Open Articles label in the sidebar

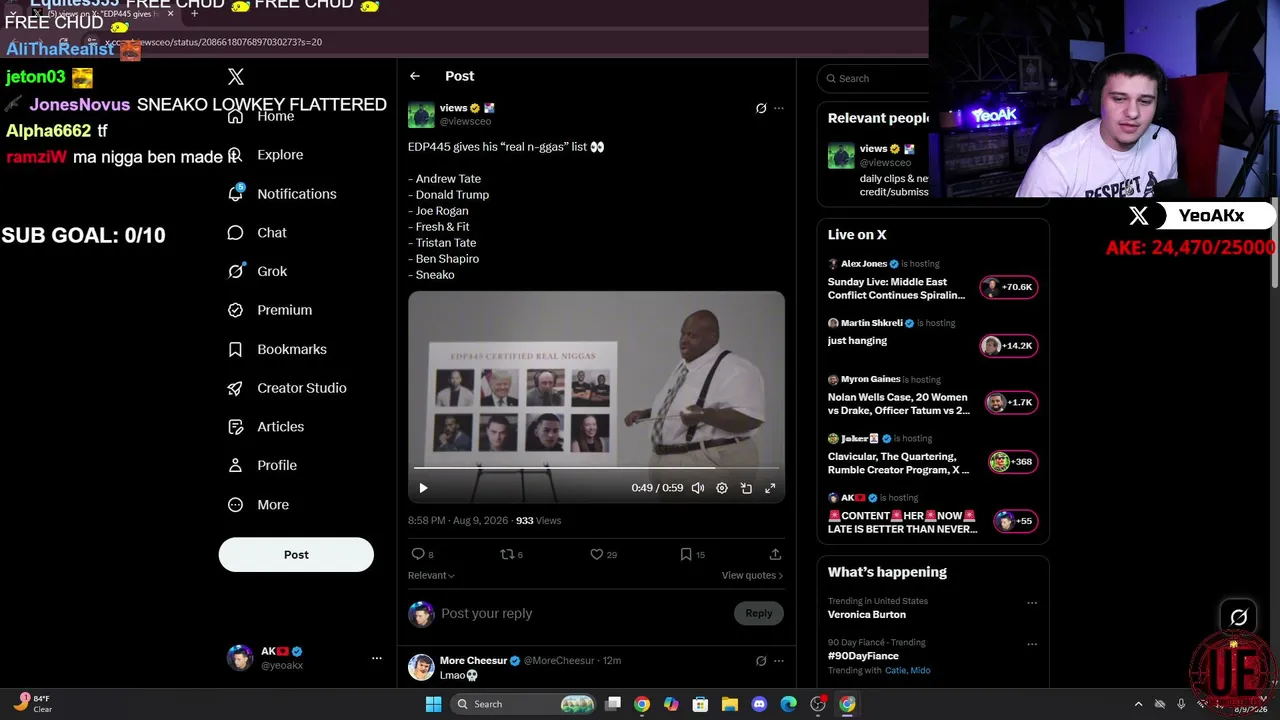coord(280,427)
